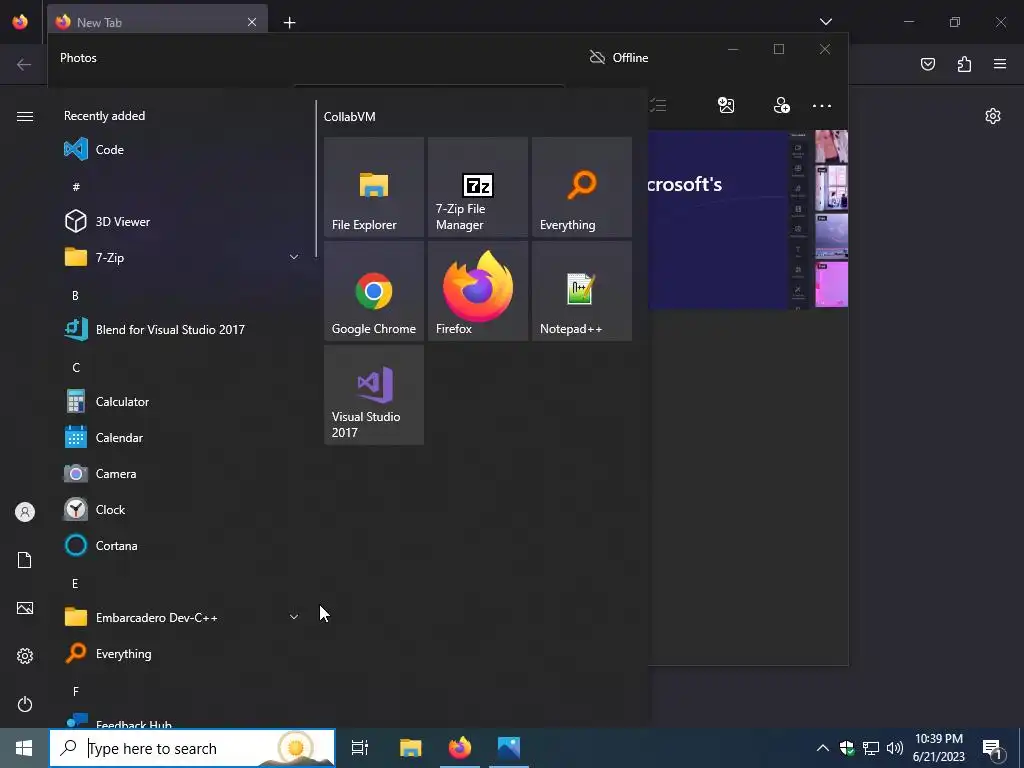Screen dimensions: 1024x768
Task: Click the letter E section header
Action: point(75,583)
